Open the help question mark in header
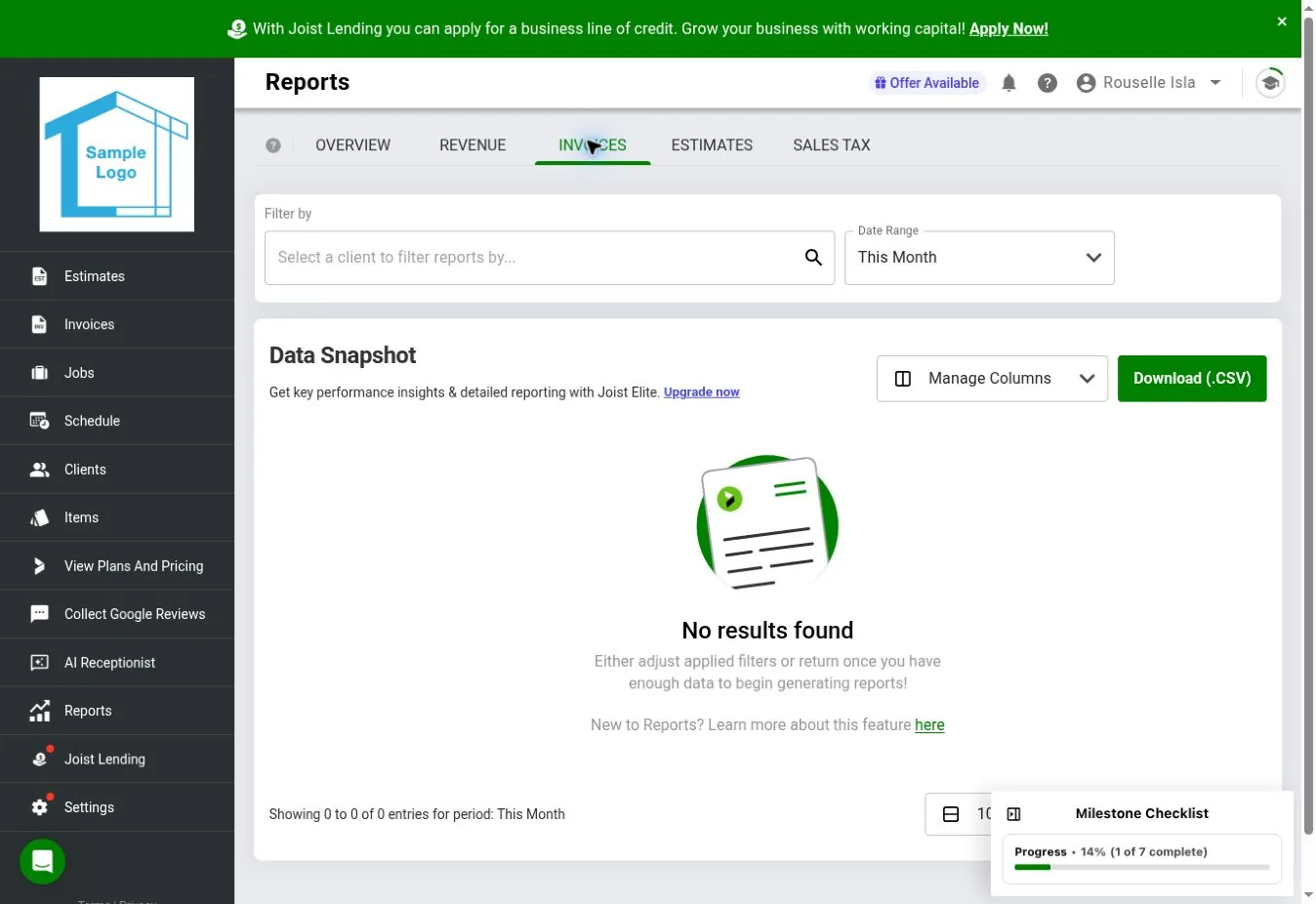1316x904 pixels. pyautogui.click(x=1048, y=83)
